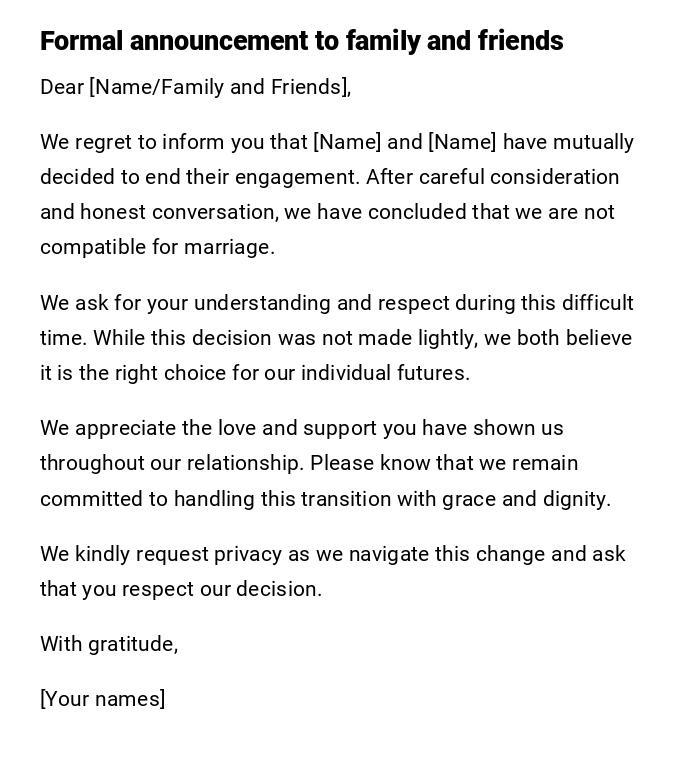Select the [Name/Family and Friends] placeholder

pyautogui.click(x=220, y=87)
